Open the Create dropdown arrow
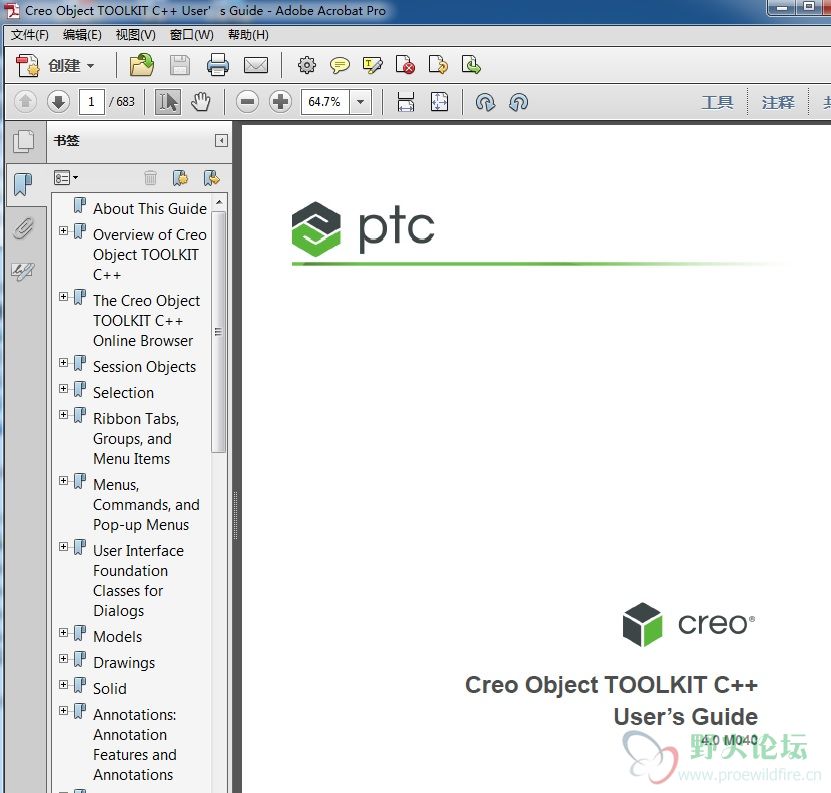The width and height of the screenshot is (831, 793). click(x=91, y=66)
